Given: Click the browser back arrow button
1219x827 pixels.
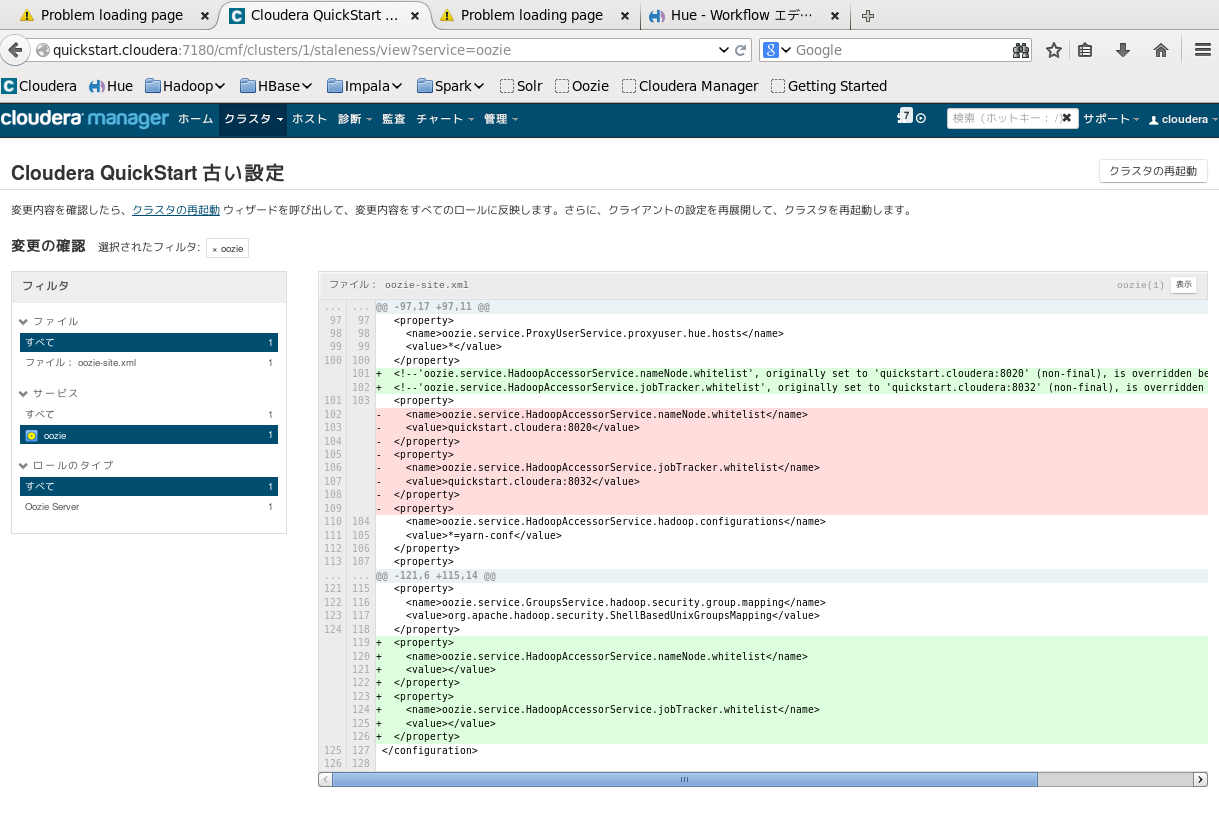Looking at the screenshot, I should click(14, 50).
